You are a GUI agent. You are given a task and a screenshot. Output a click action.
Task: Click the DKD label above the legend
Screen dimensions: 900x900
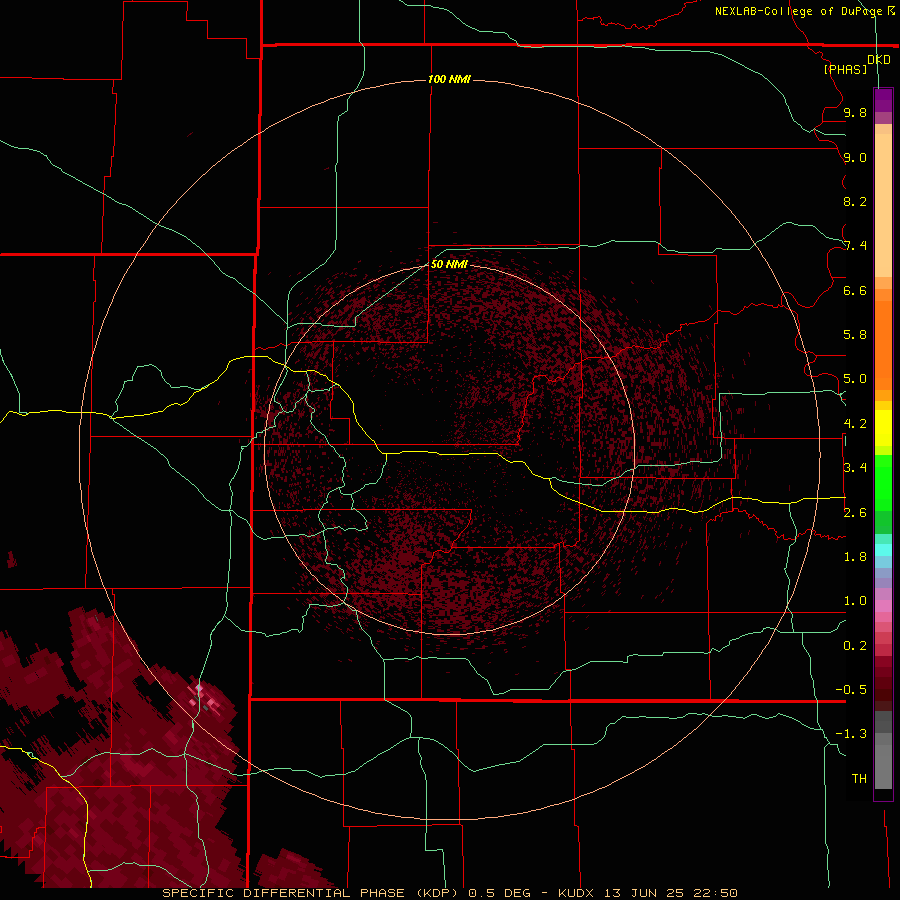(x=879, y=59)
